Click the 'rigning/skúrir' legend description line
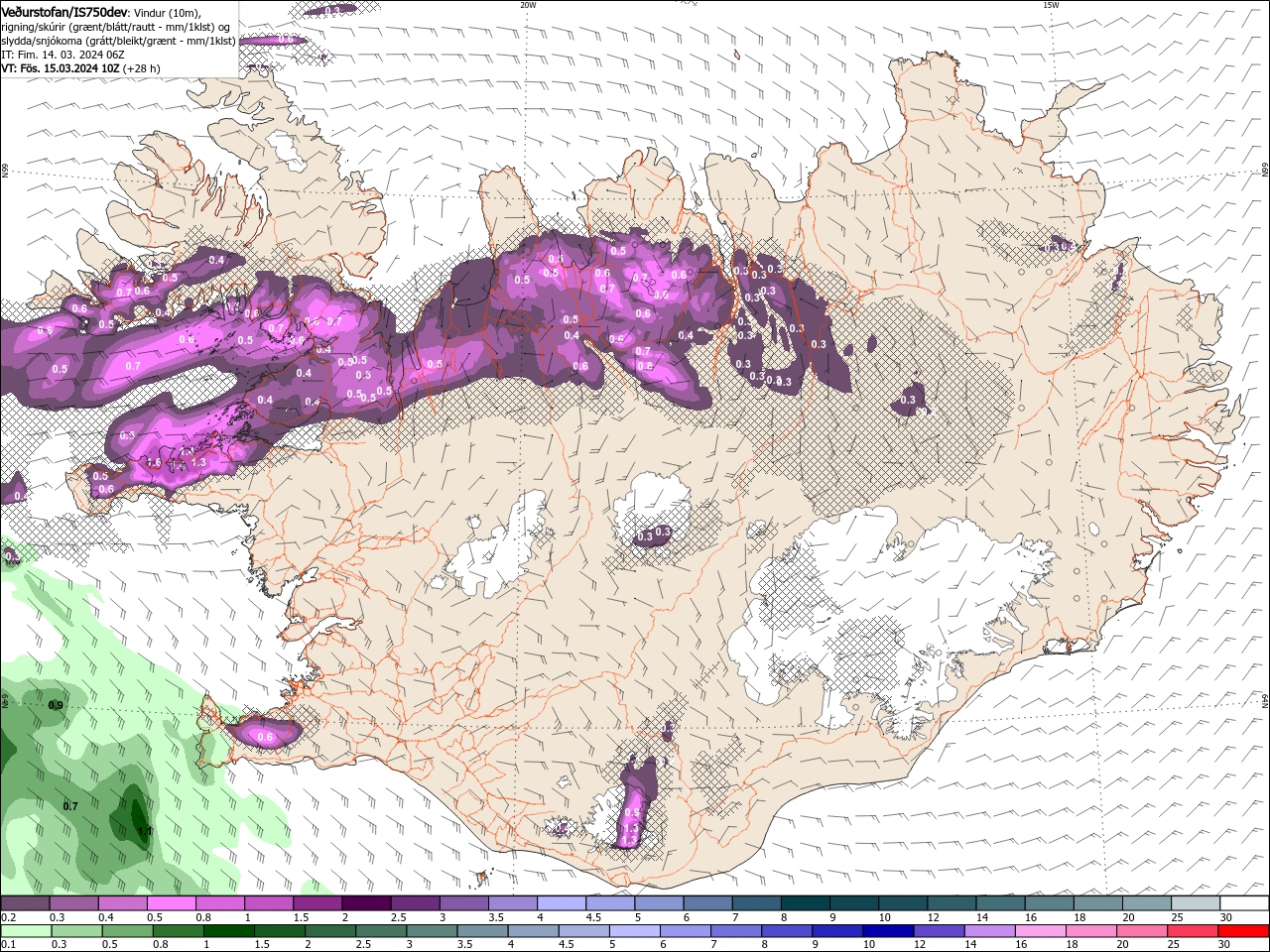1270x952 pixels. coord(114,26)
